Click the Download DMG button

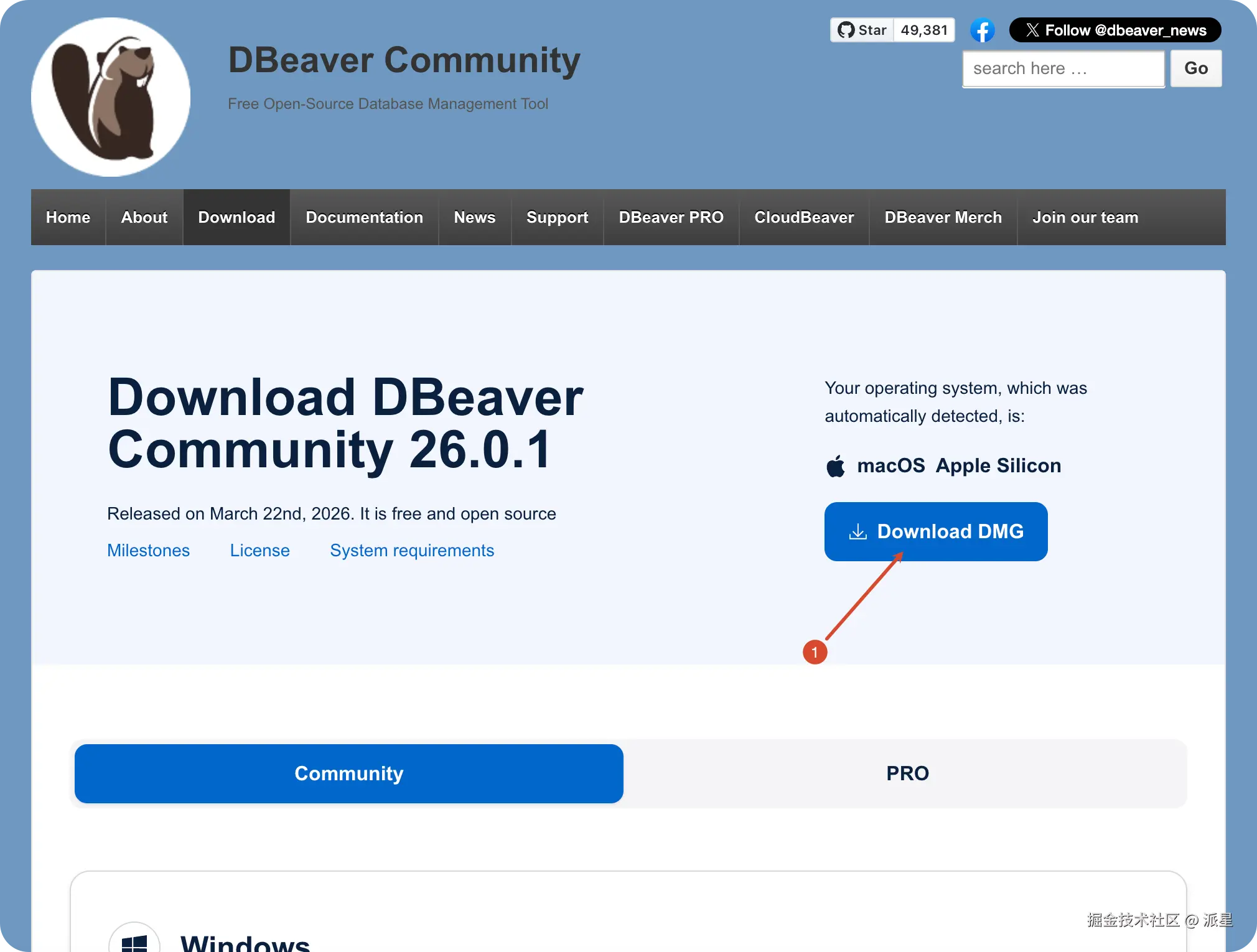click(x=936, y=531)
